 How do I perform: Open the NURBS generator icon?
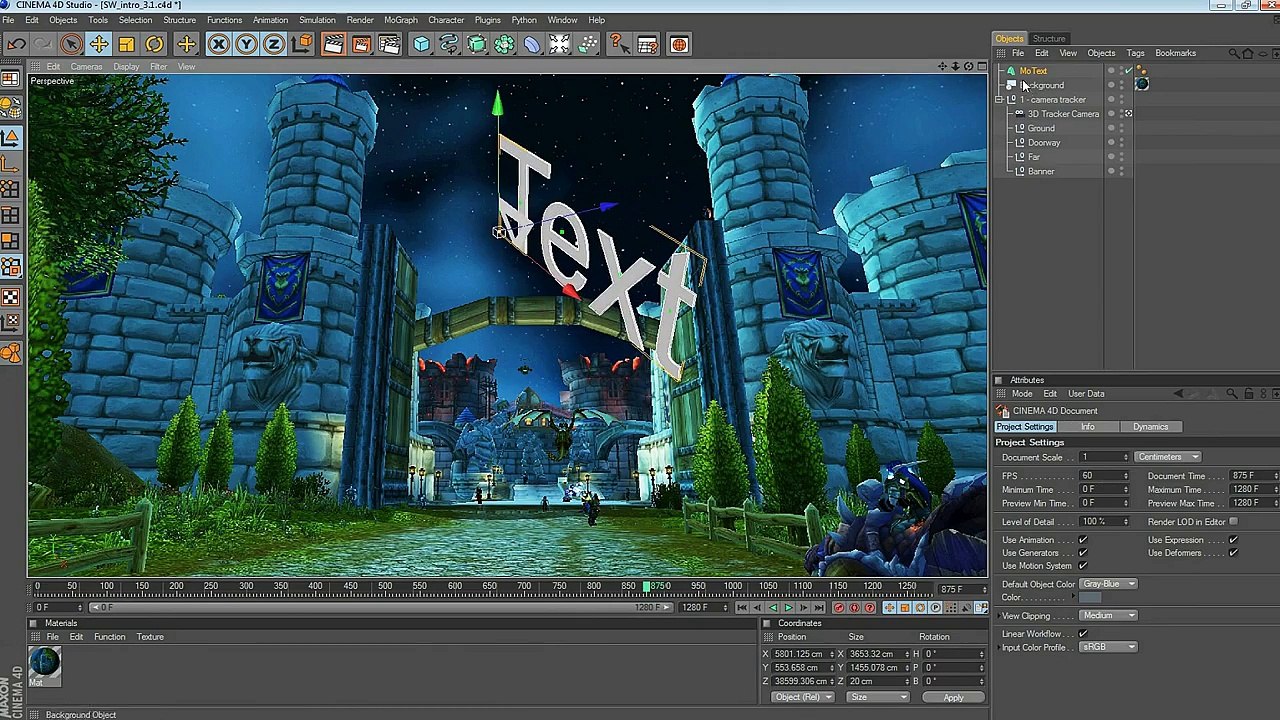[x=477, y=44]
